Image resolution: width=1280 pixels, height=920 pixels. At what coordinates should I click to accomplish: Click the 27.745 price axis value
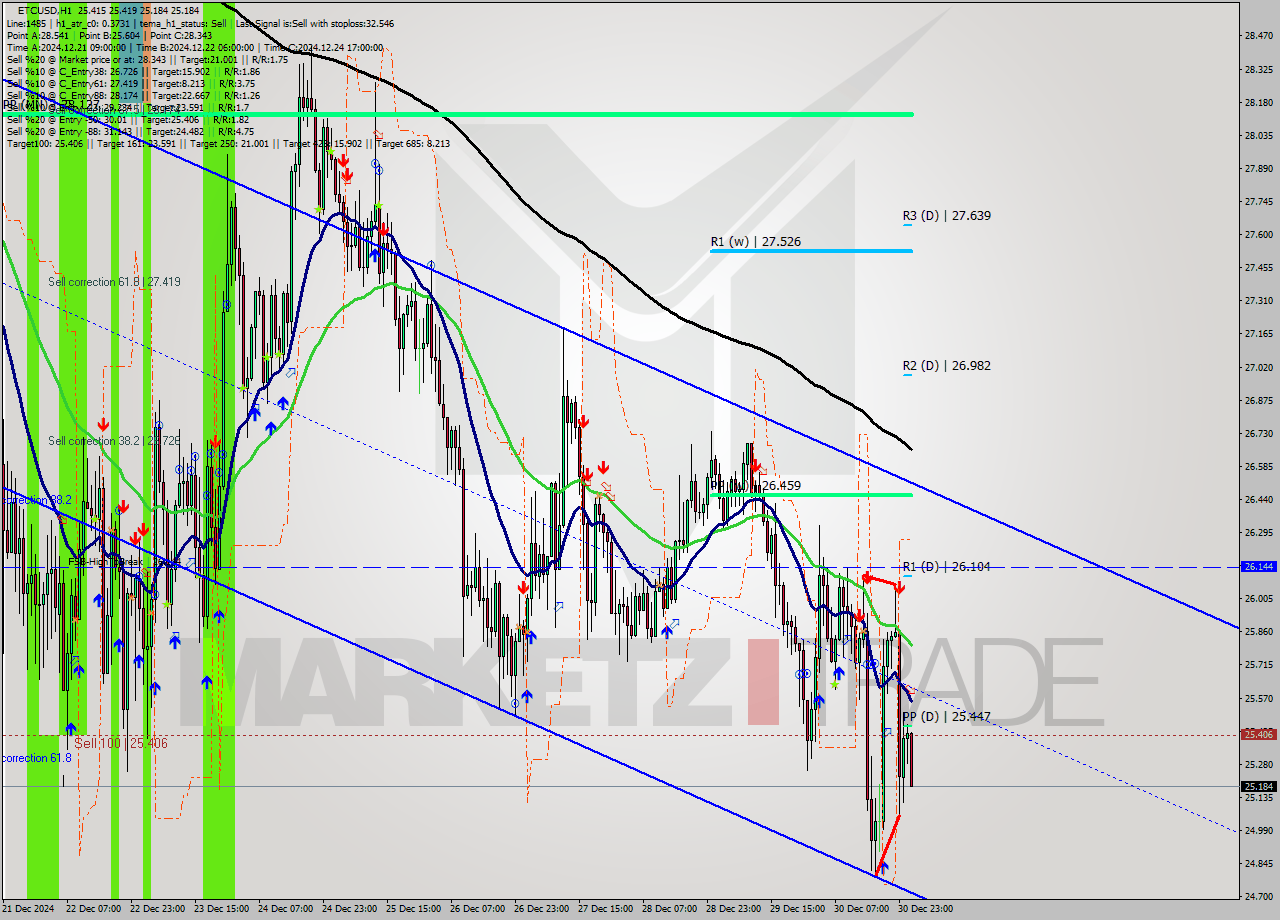point(1258,201)
